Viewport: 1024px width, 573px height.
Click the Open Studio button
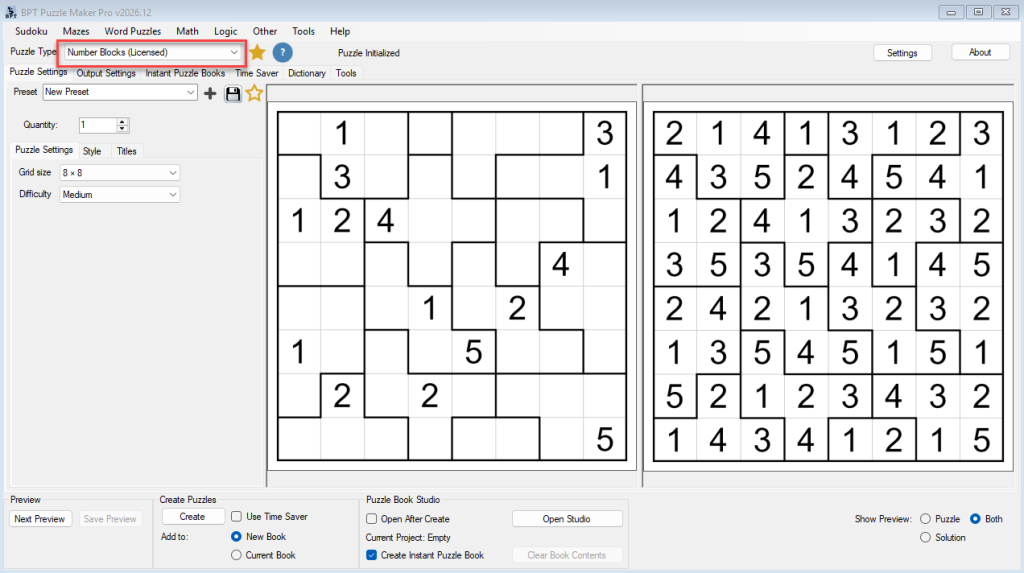click(x=566, y=519)
